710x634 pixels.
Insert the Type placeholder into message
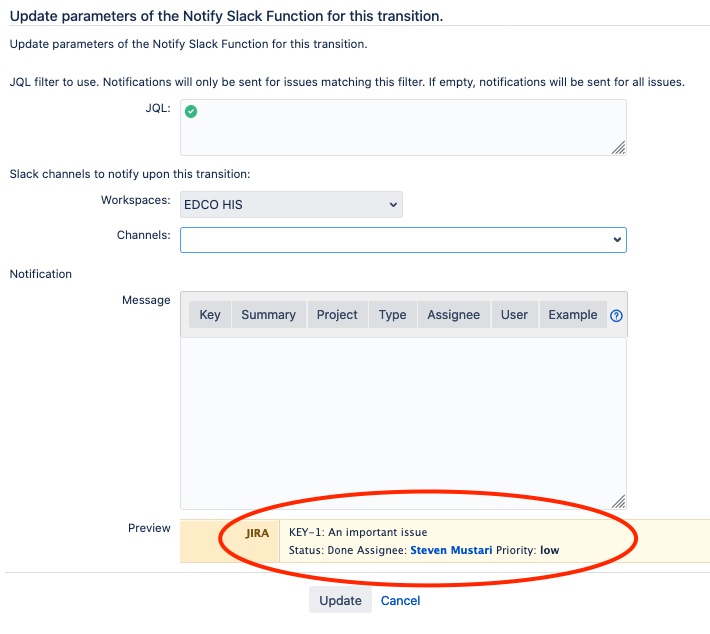point(393,315)
